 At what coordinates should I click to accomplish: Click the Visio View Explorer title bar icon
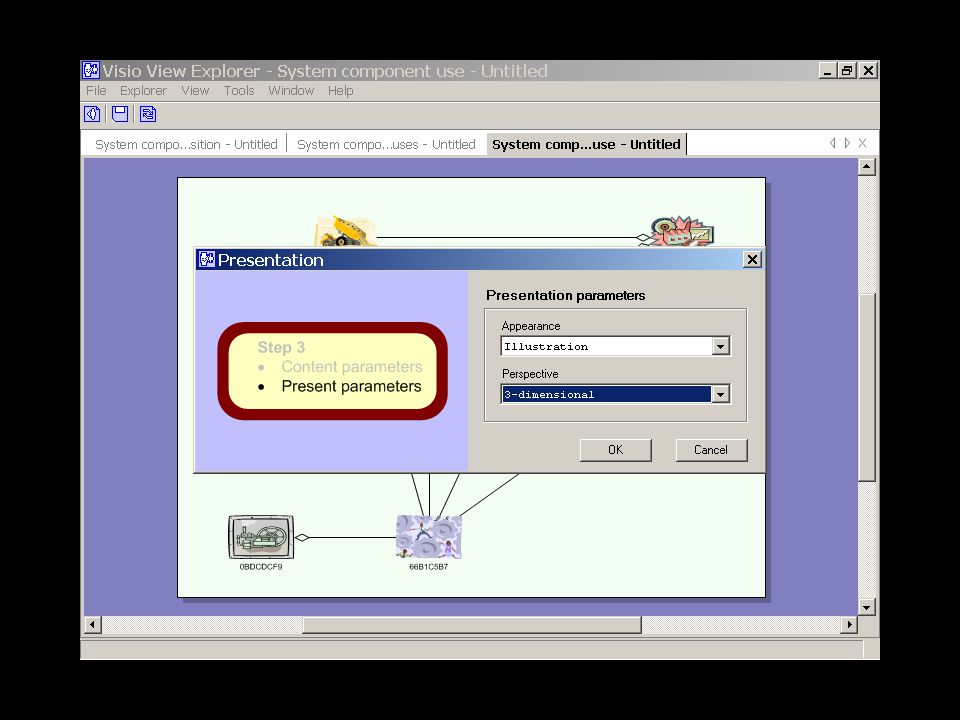(x=91, y=70)
